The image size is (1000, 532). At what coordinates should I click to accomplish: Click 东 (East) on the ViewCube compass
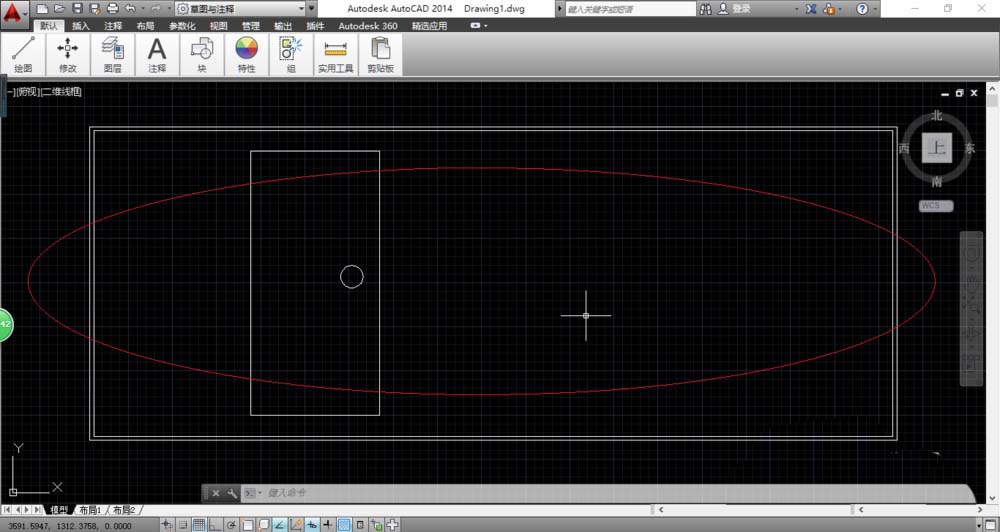(x=970, y=149)
